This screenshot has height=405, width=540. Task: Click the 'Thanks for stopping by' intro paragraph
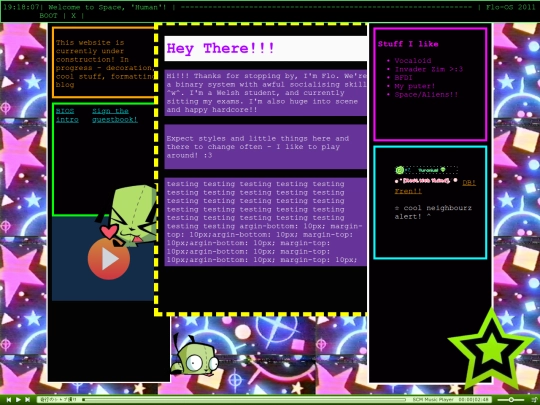265,93
